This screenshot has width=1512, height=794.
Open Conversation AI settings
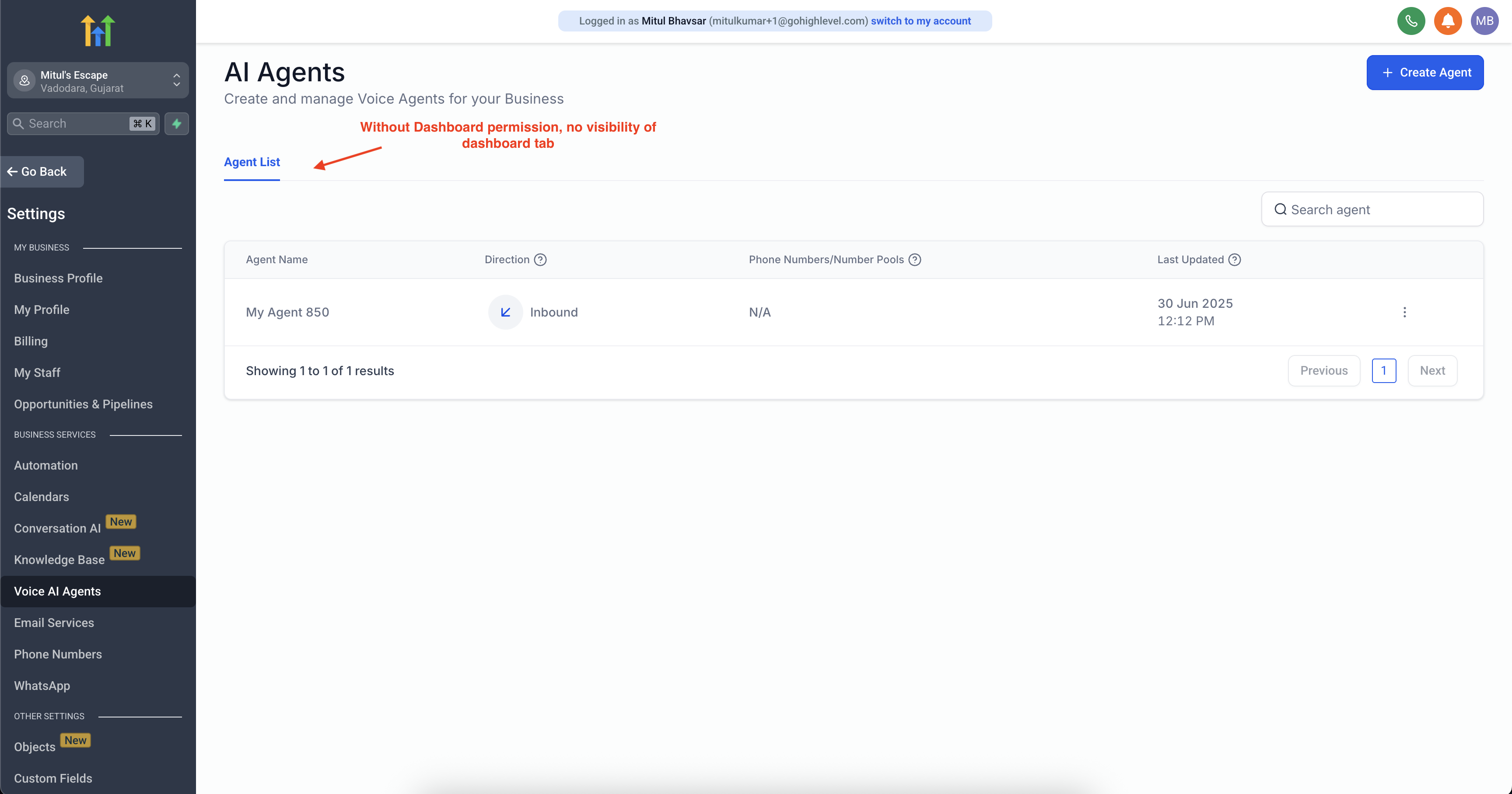[x=57, y=528]
